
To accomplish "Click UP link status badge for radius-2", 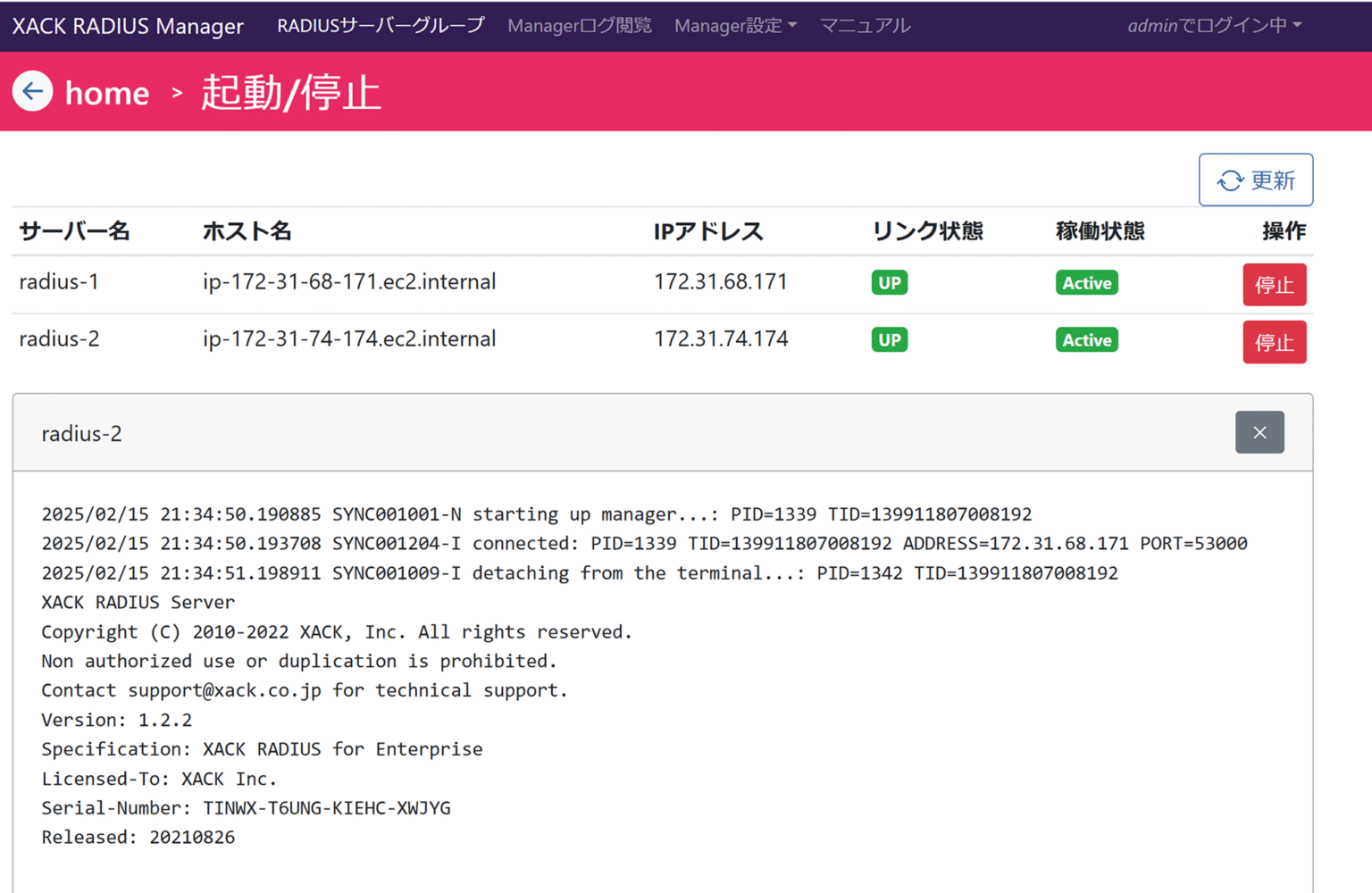I will [x=889, y=340].
